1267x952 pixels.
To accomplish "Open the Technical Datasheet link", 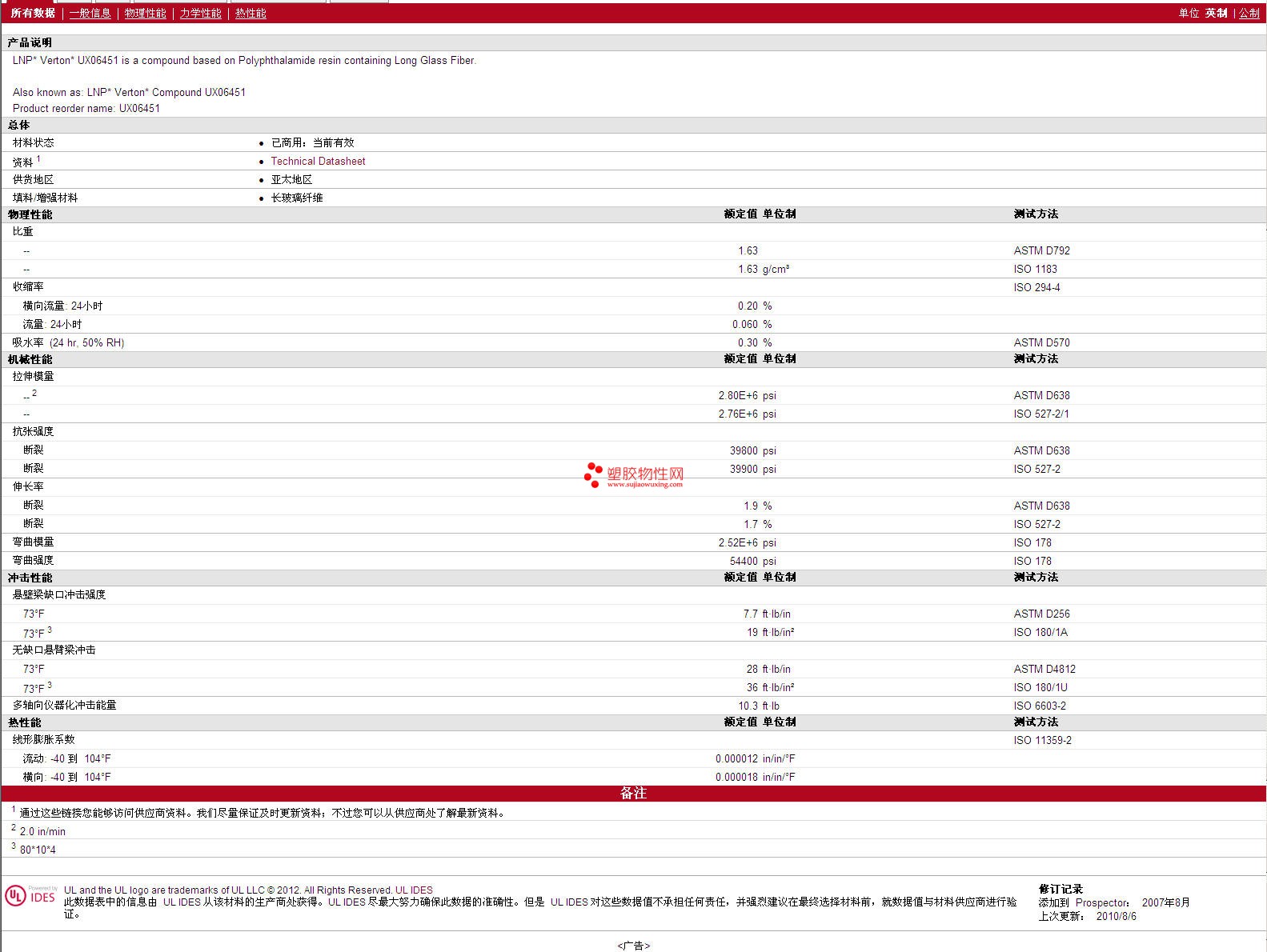I will 318,162.
